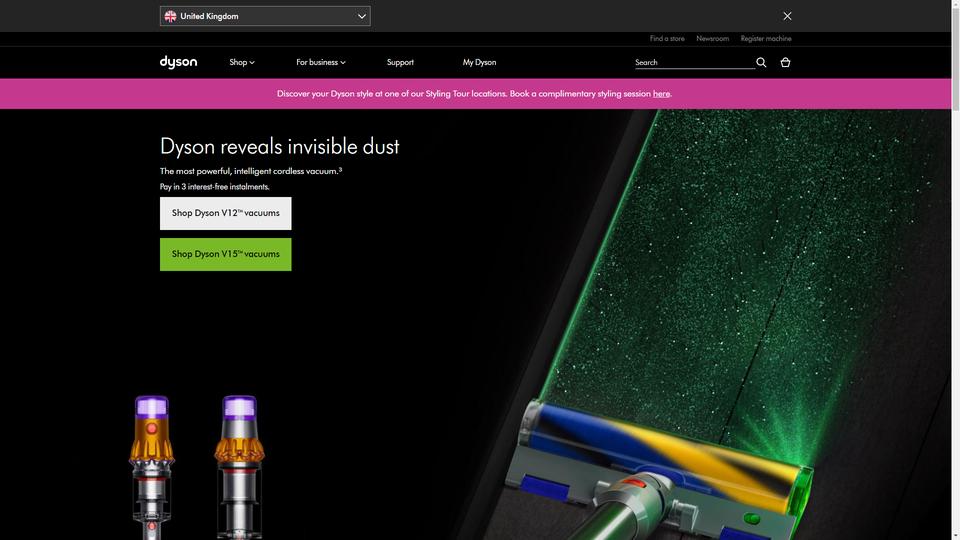Viewport: 960px width, 540px height.
Task: Open the shopping basket icon
Action: [x=785, y=62]
